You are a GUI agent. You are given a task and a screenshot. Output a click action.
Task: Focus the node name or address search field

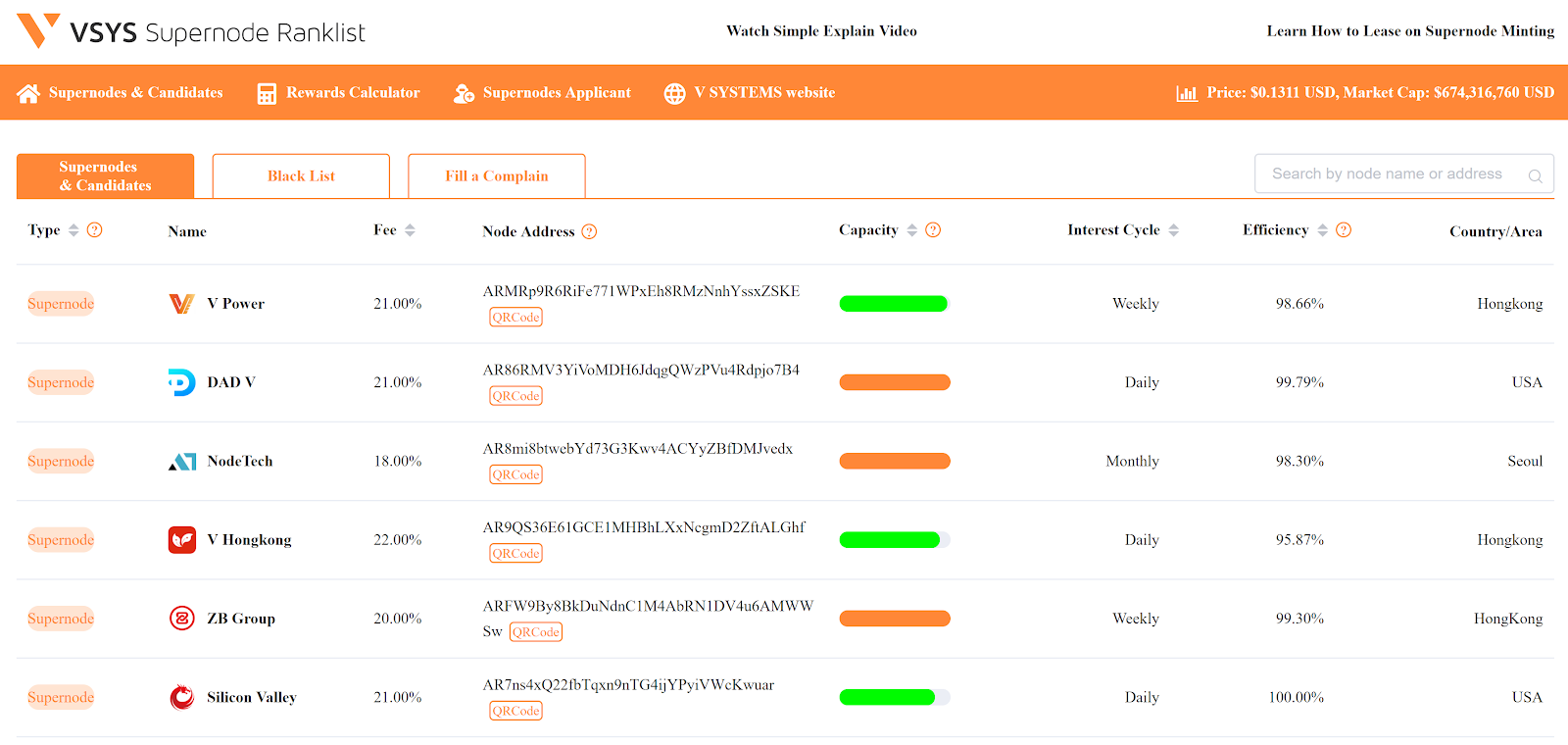1404,174
